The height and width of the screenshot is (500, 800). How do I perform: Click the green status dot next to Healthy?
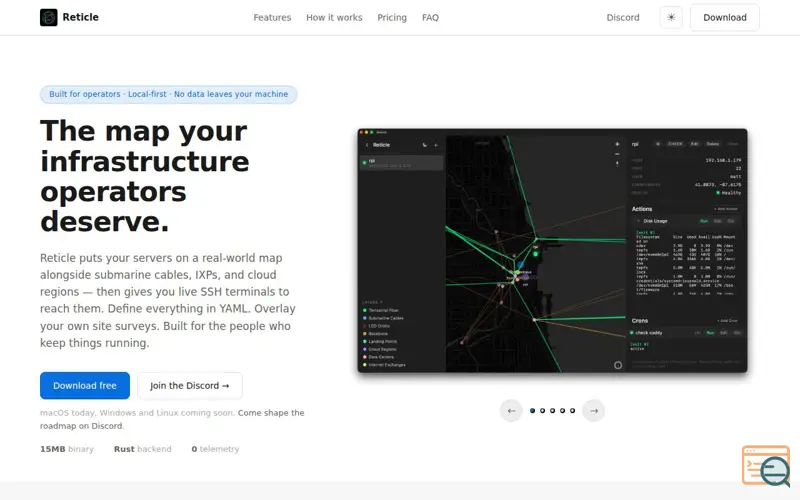(x=718, y=193)
